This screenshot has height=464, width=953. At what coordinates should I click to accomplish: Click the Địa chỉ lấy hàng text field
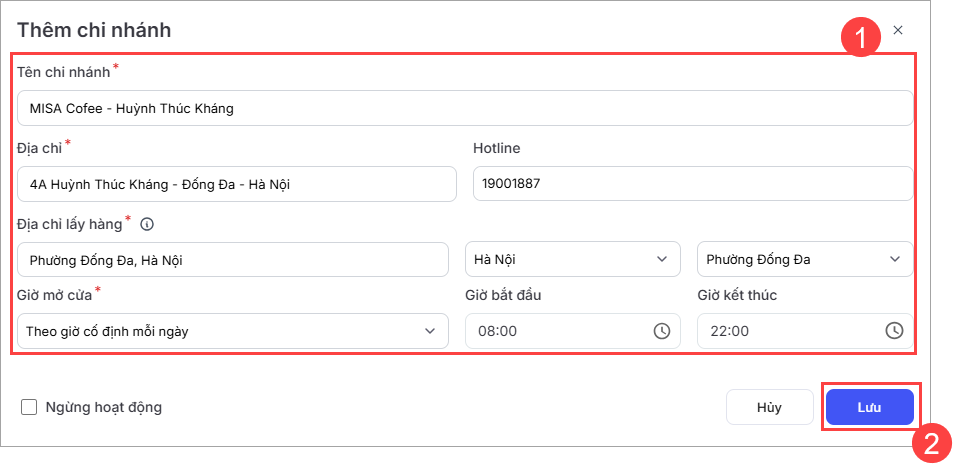coord(232,260)
